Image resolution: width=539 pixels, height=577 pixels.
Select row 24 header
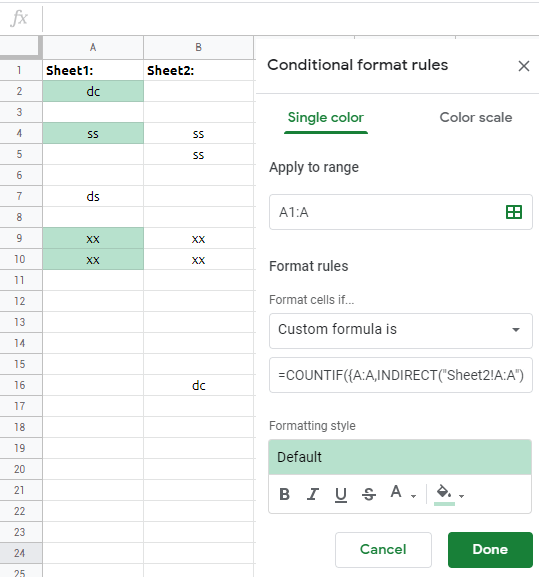[21, 553]
